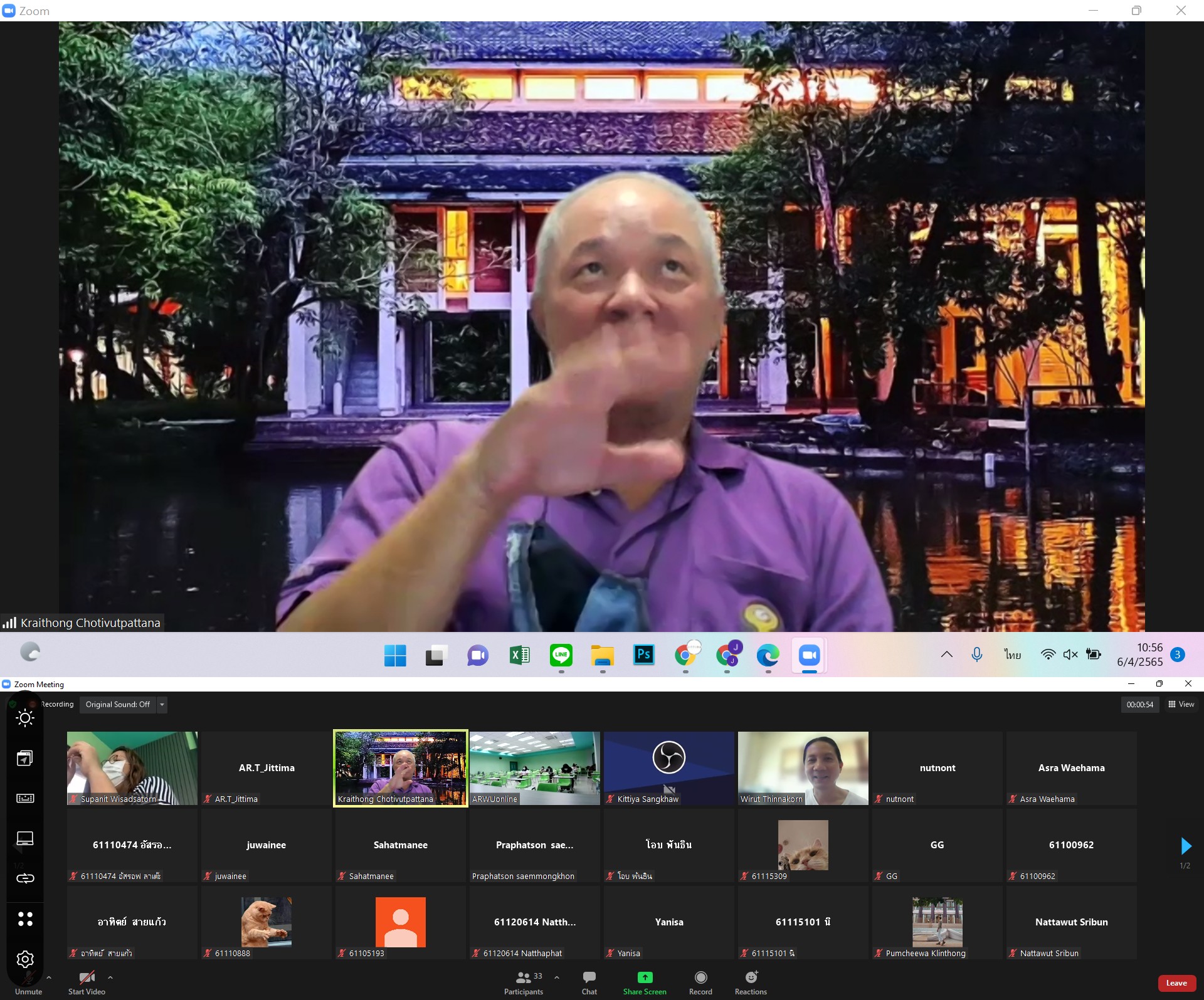The image size is (1204, 1000).
Task: Click the brightness sun icon in sidebar
Action: pos(25,718)
